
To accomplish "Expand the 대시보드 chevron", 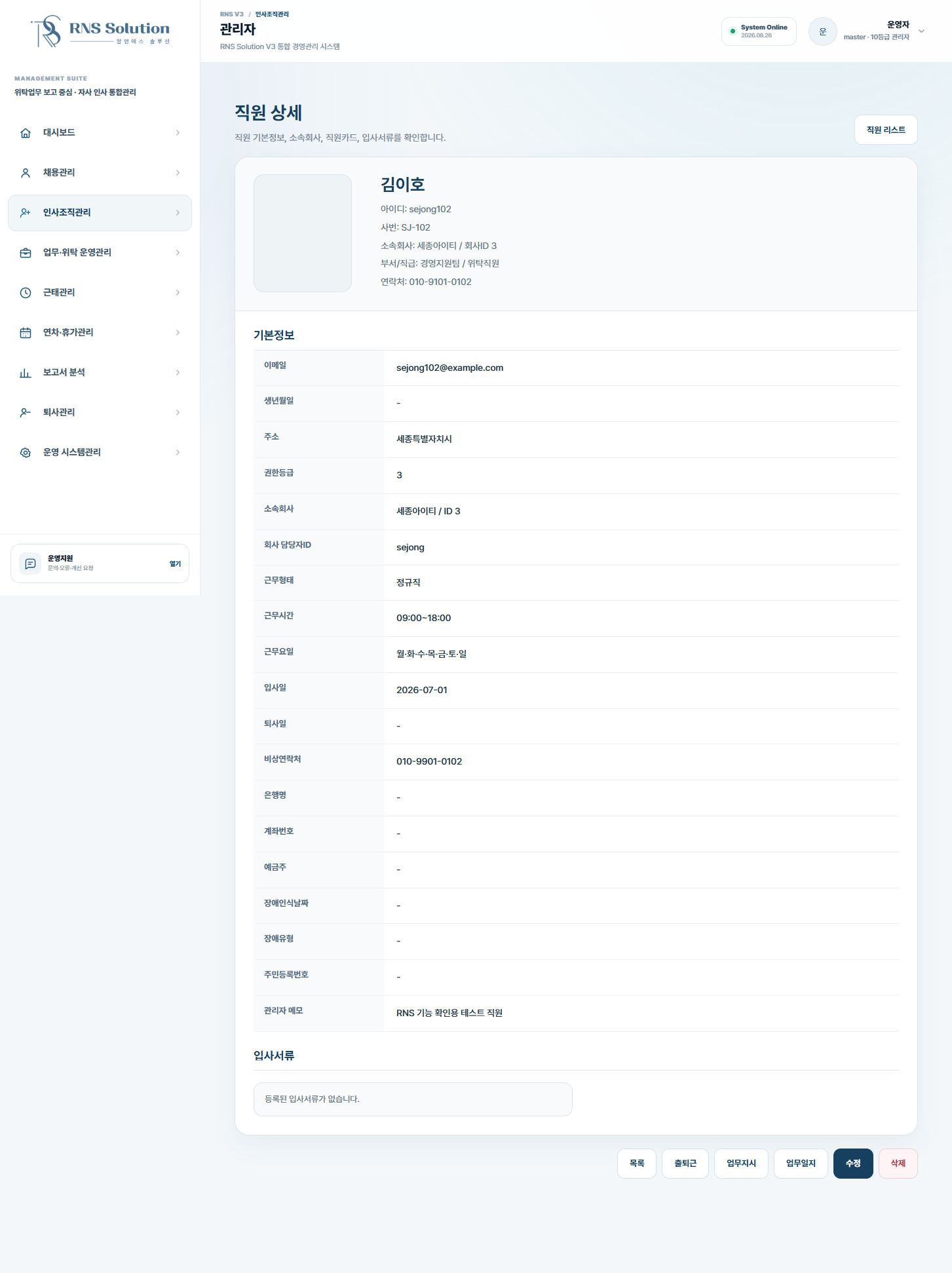I will 178,133.
